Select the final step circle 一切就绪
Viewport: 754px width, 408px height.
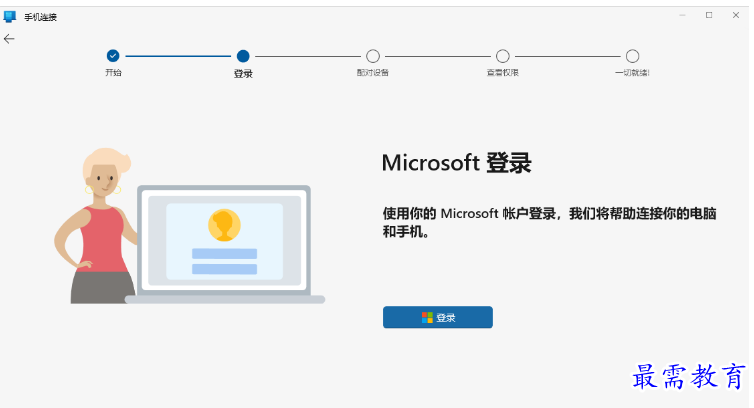[x=632, y=56]
